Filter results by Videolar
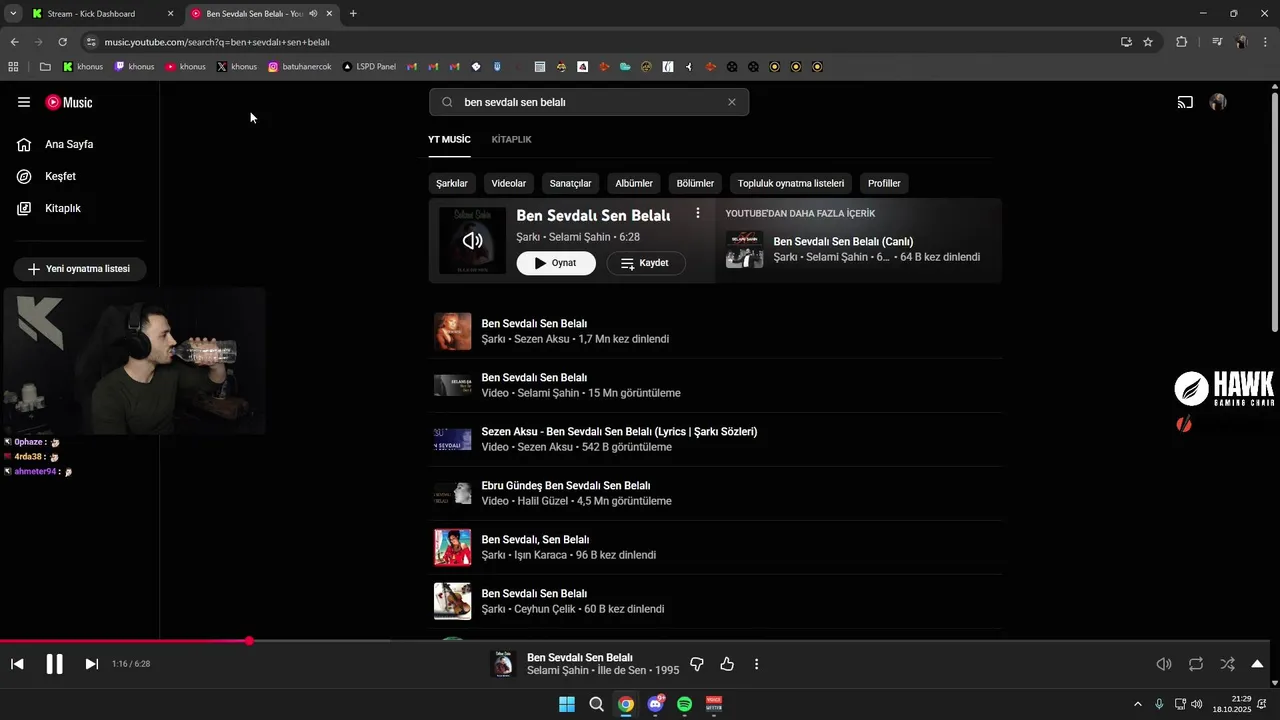The width and height of the screenshot is (1280, 720). click(x=509, y=183)
